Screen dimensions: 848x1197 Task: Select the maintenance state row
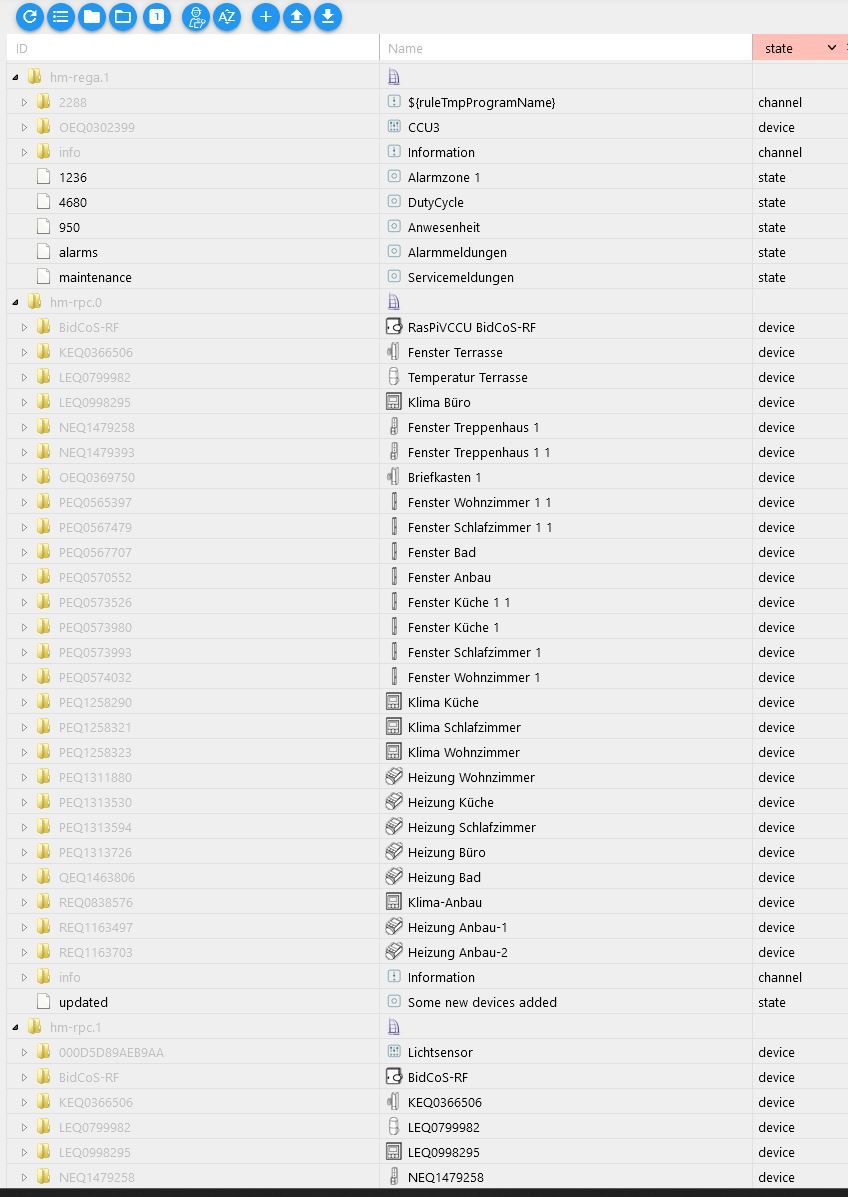click(x=95, y=277)
